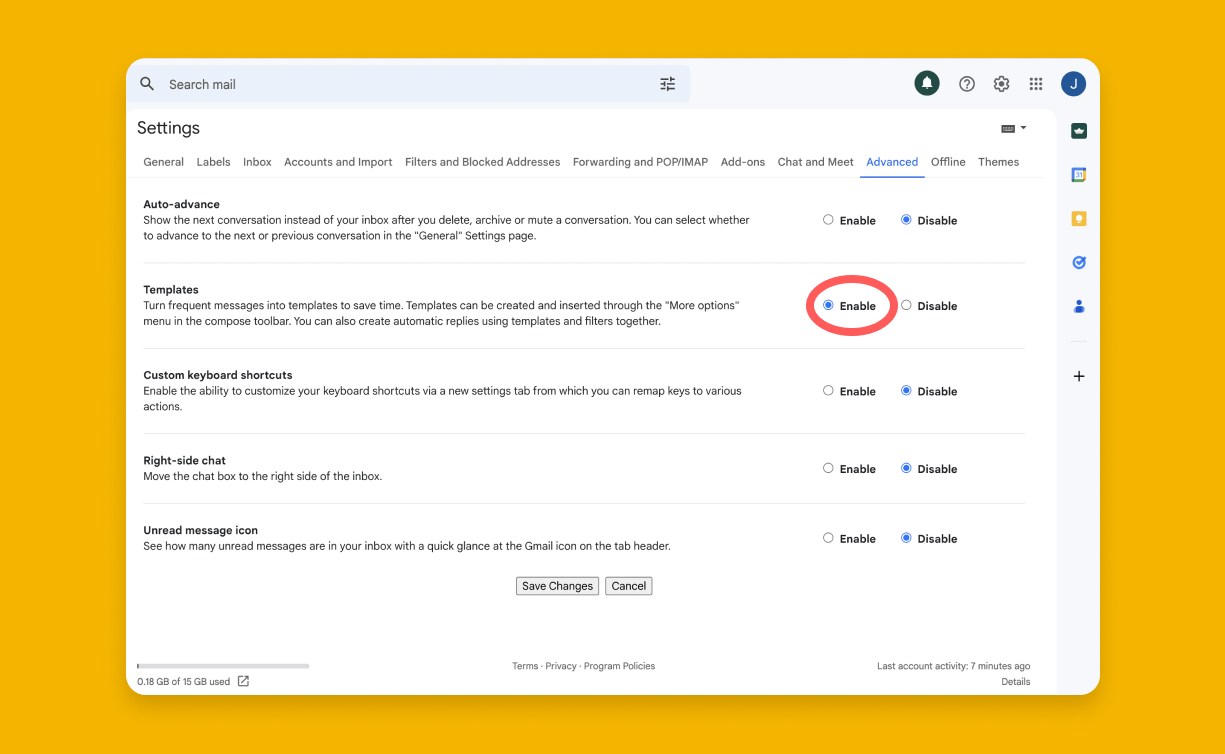Open the Program Policies link
Viewport: 1225px width, 754px height.
619,665
